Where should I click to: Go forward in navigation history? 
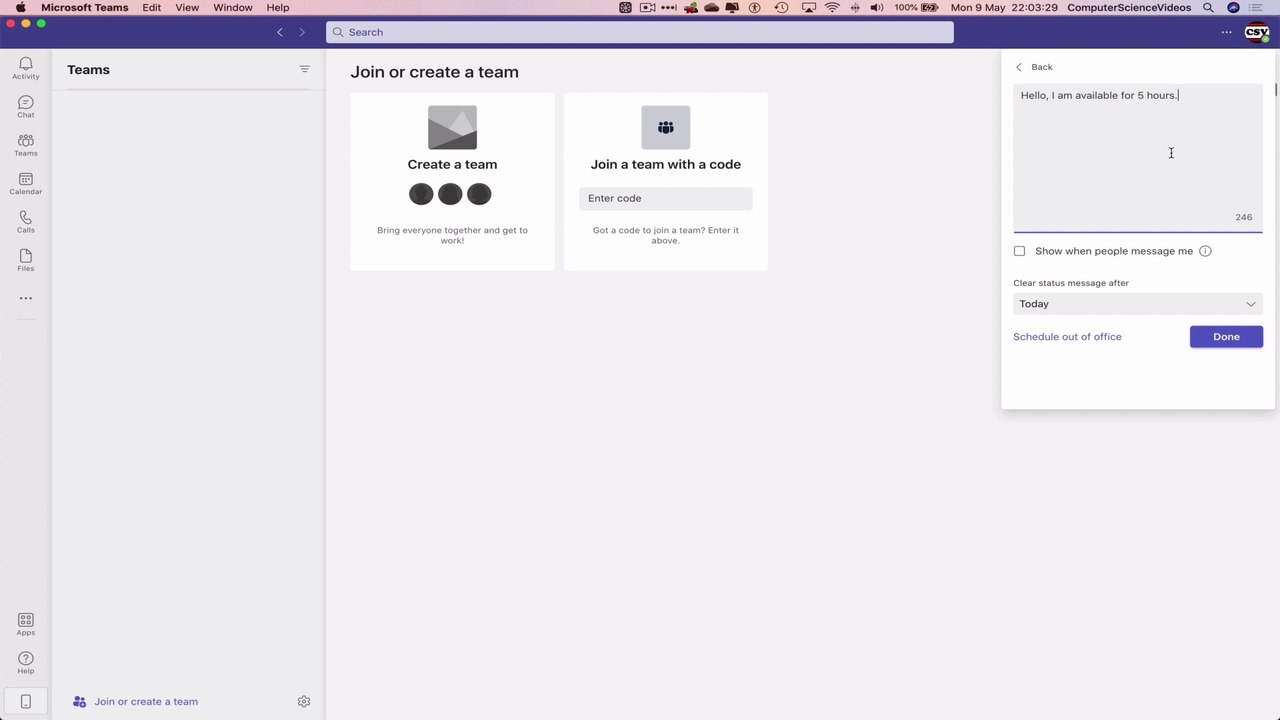click(x=302, y=32)
